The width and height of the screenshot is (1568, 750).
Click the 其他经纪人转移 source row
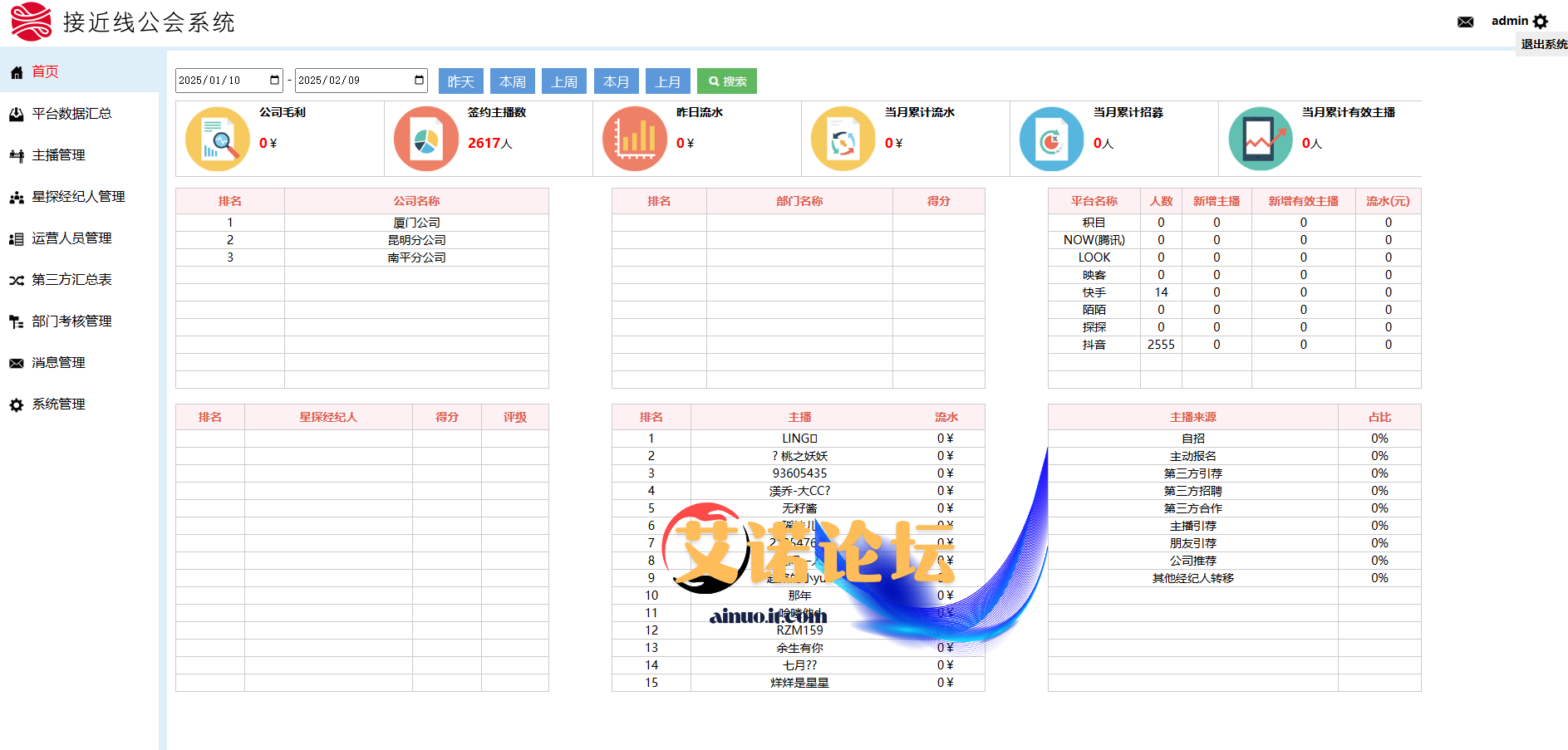click(1235, 578)
